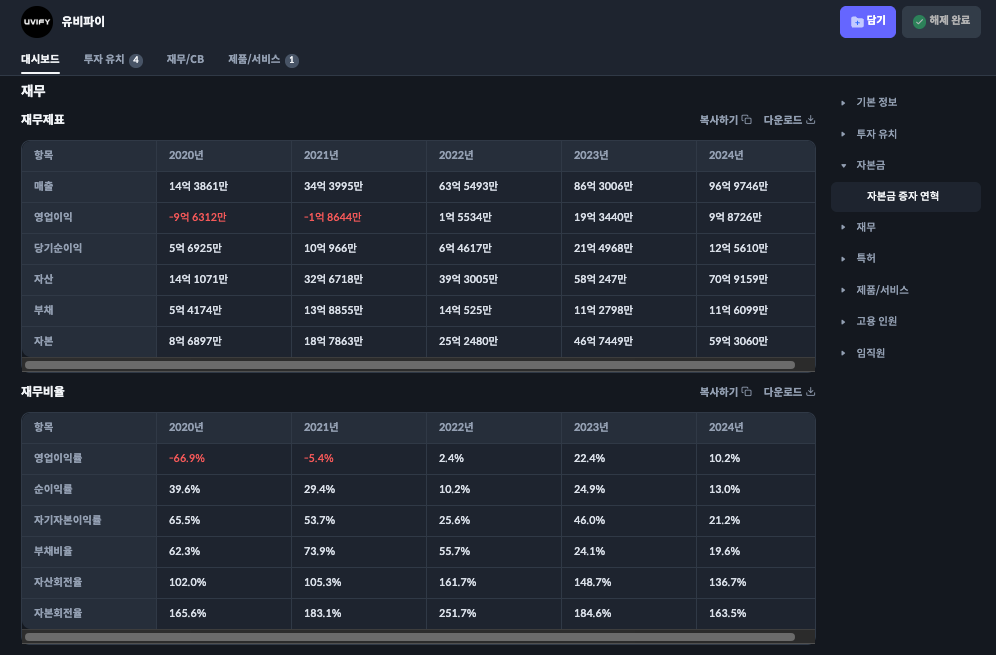Click the UVIFY company logo
Image resolution: width=996 pixels, height=655 pixels.
pos(37,21)
